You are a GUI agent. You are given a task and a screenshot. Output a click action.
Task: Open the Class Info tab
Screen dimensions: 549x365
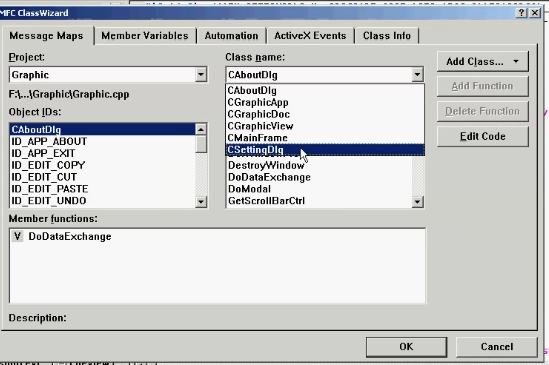387,36
